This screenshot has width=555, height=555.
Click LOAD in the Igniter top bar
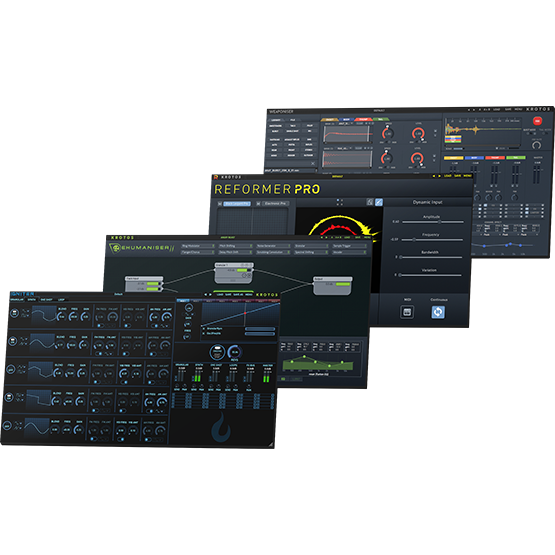[x=220, y=294]
